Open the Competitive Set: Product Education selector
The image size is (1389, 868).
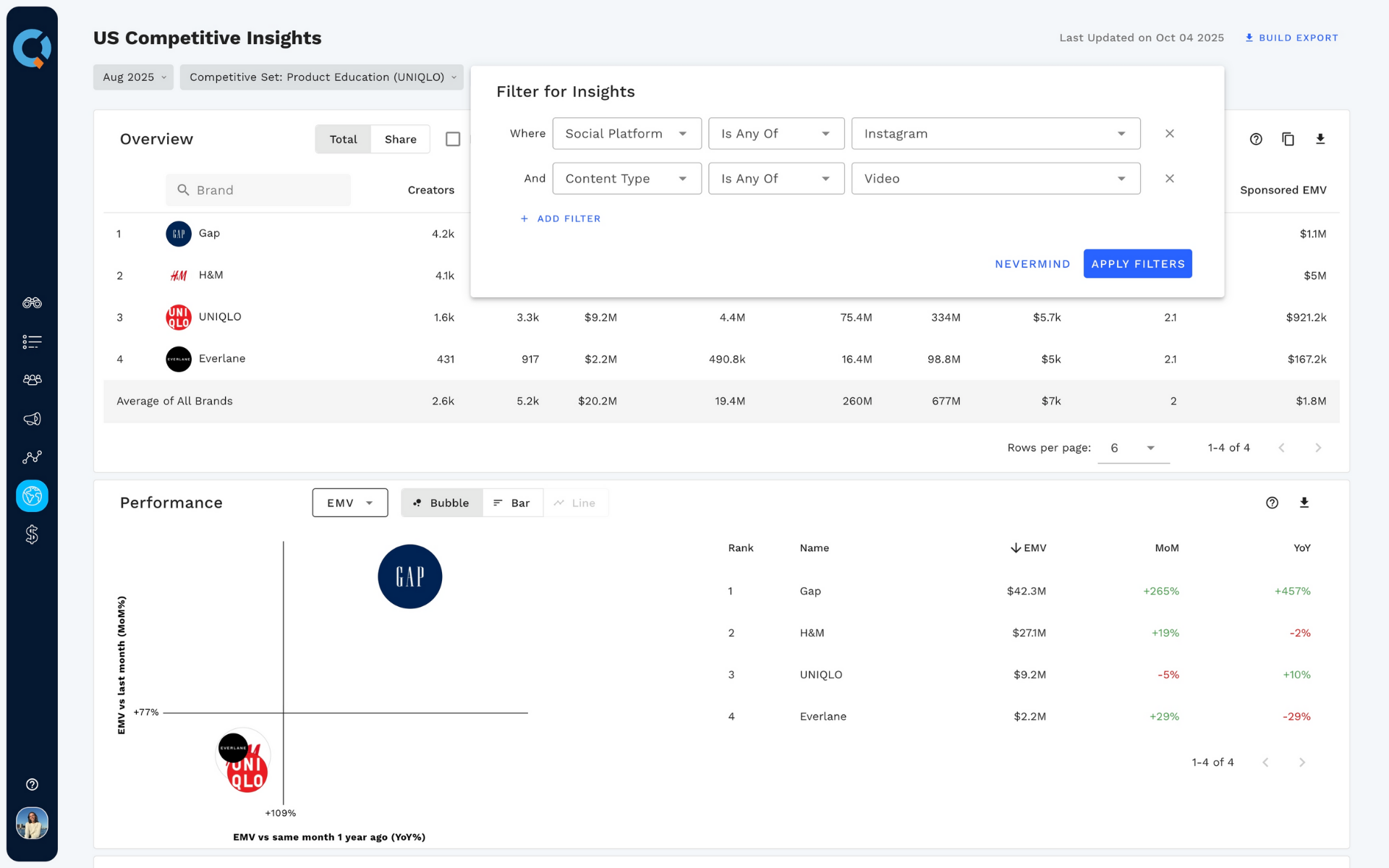(x=322, y=77)
